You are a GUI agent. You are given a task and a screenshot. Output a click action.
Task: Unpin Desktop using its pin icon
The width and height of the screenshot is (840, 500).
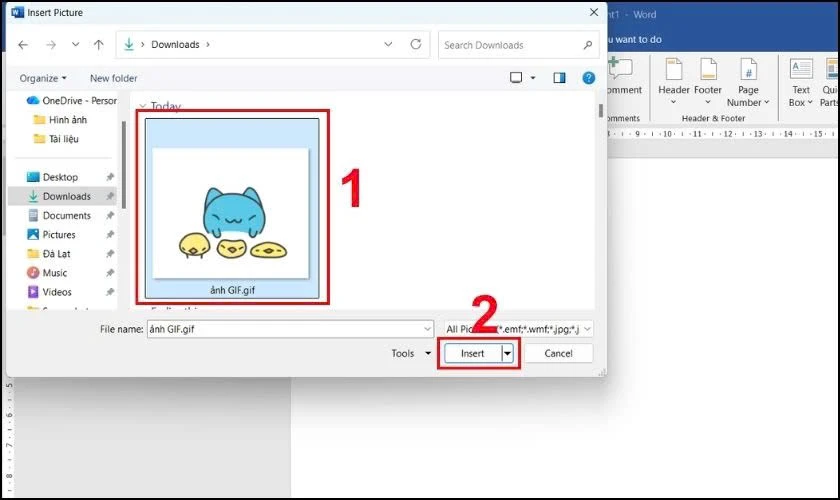point(110,177)
